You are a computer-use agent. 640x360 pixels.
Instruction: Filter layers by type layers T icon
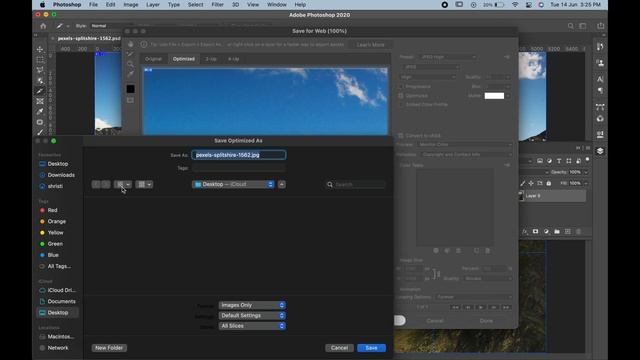point(559,161)
